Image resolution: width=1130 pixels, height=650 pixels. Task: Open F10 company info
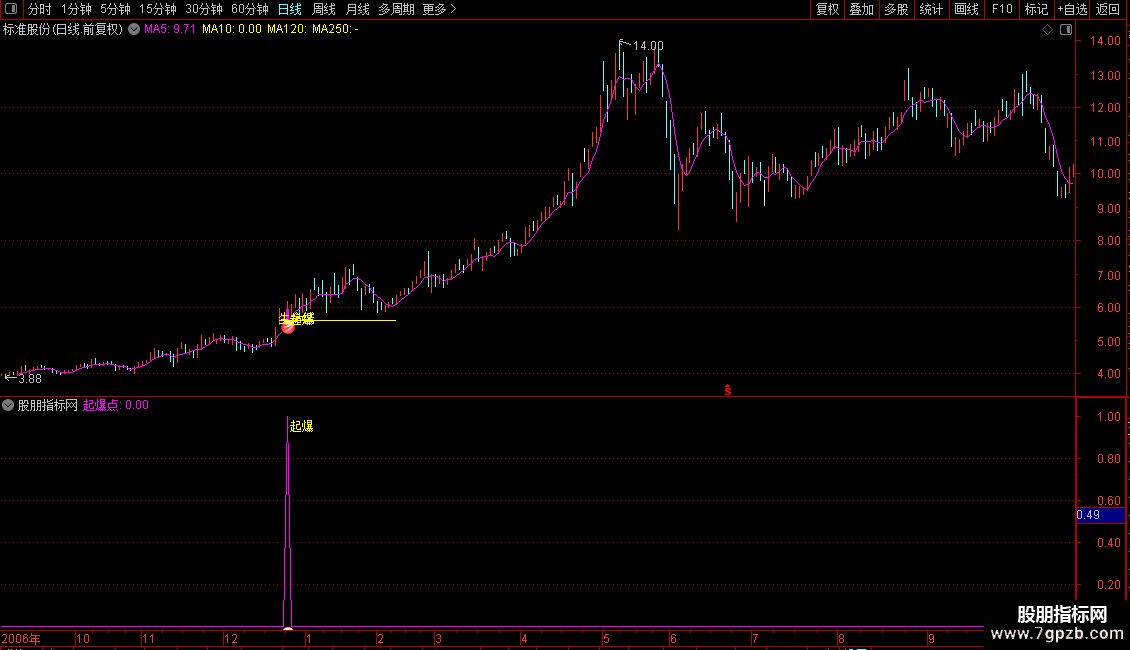click(1002, 9)
